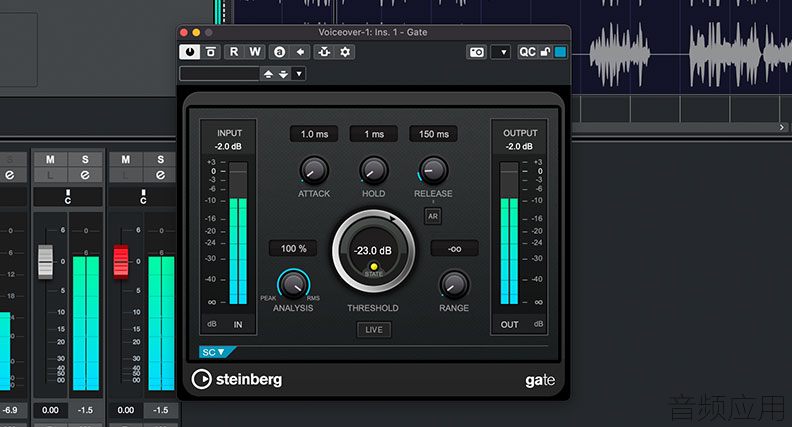This screenshot has height=427, width=792.
Task: Click the blue color square indicator
Action: coord(560,52)
